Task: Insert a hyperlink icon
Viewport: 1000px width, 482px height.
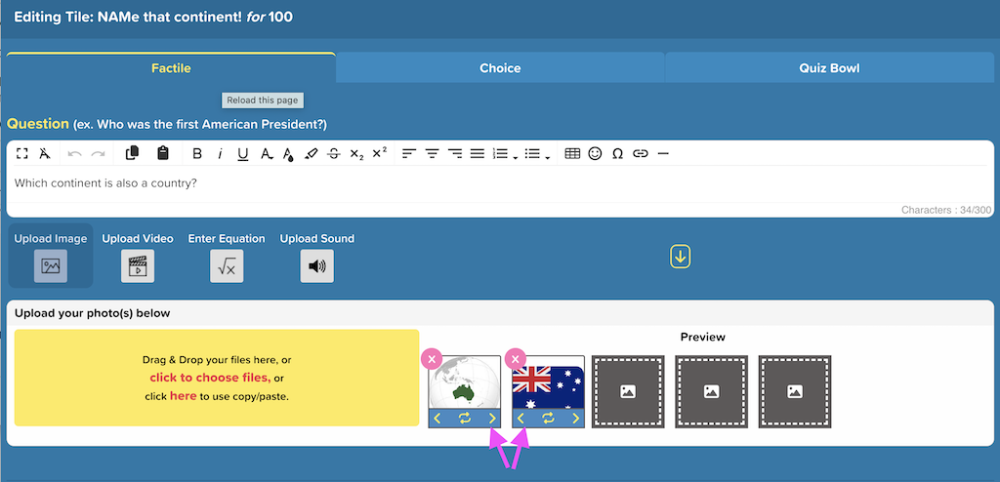Action: click(x=640, y=154)
